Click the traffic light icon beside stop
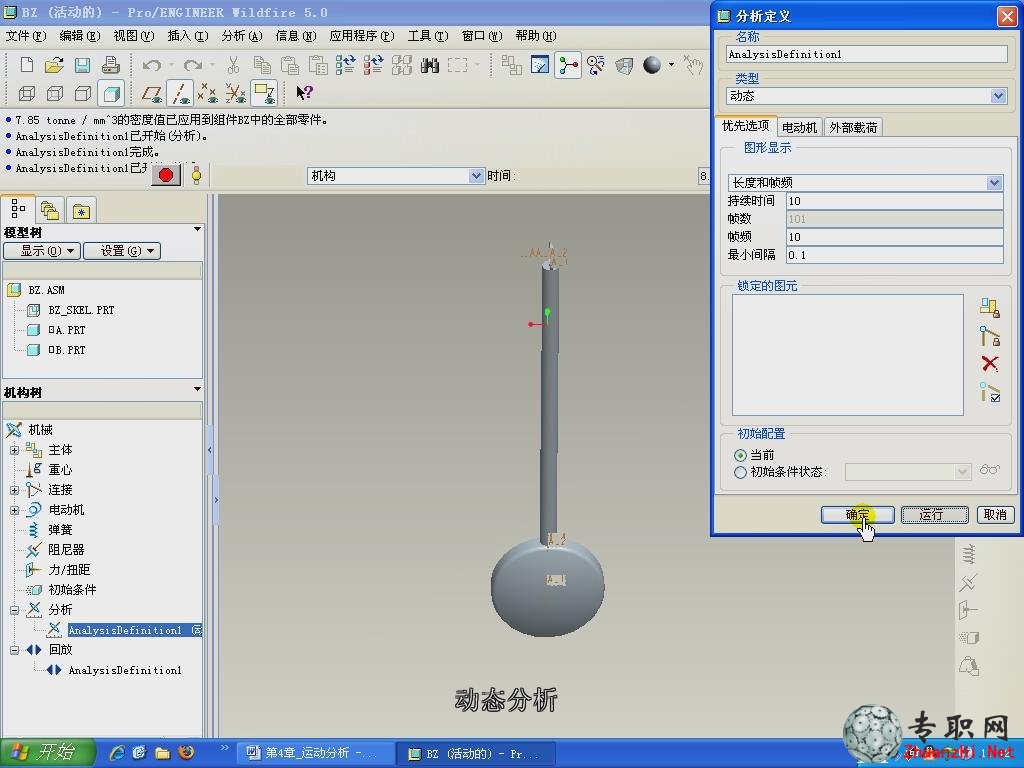Image resolution: width=1024 pixels, height=768 pixels. pos(196,175)
